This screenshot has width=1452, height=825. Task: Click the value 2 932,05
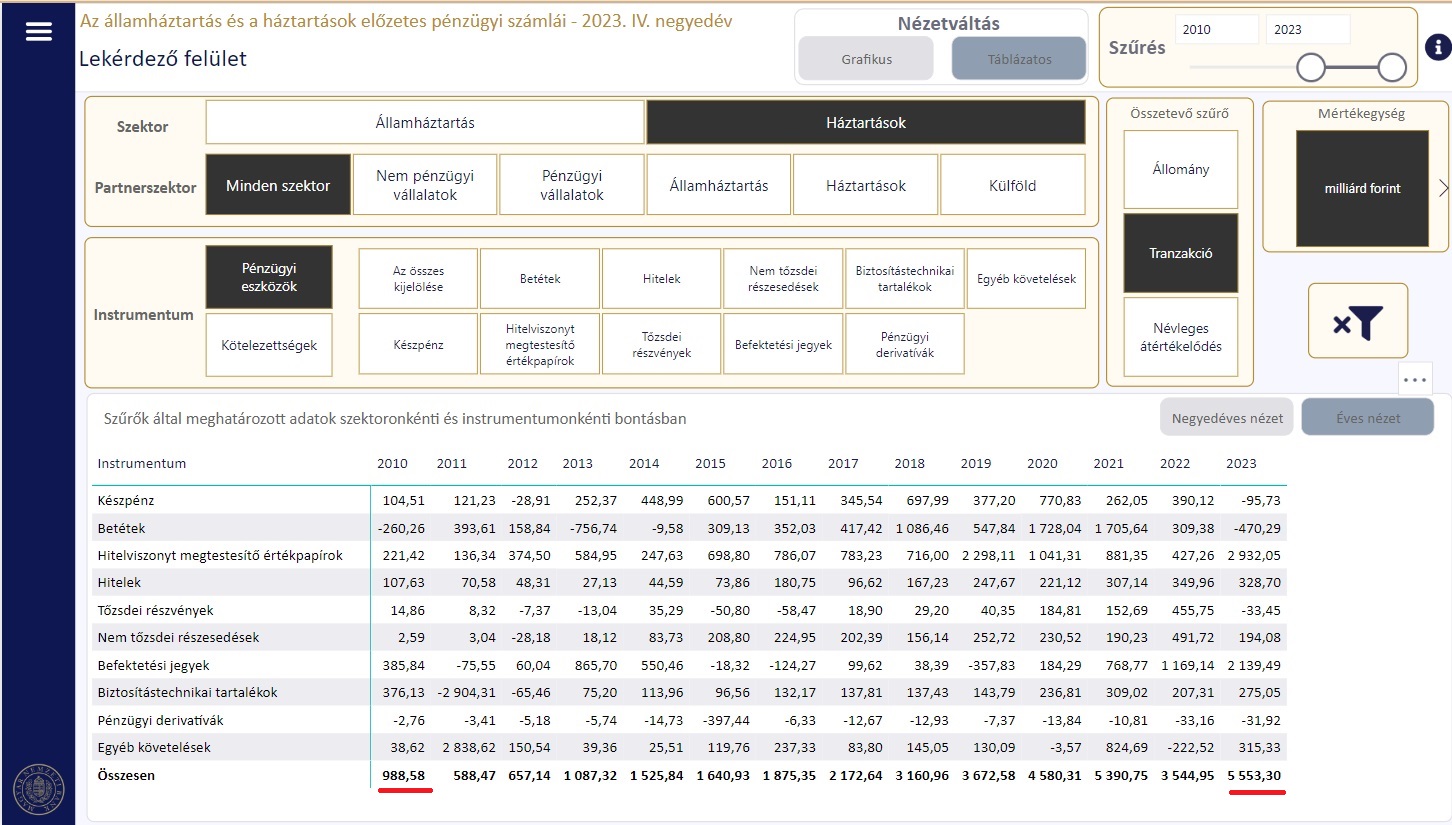[1255, 555]
